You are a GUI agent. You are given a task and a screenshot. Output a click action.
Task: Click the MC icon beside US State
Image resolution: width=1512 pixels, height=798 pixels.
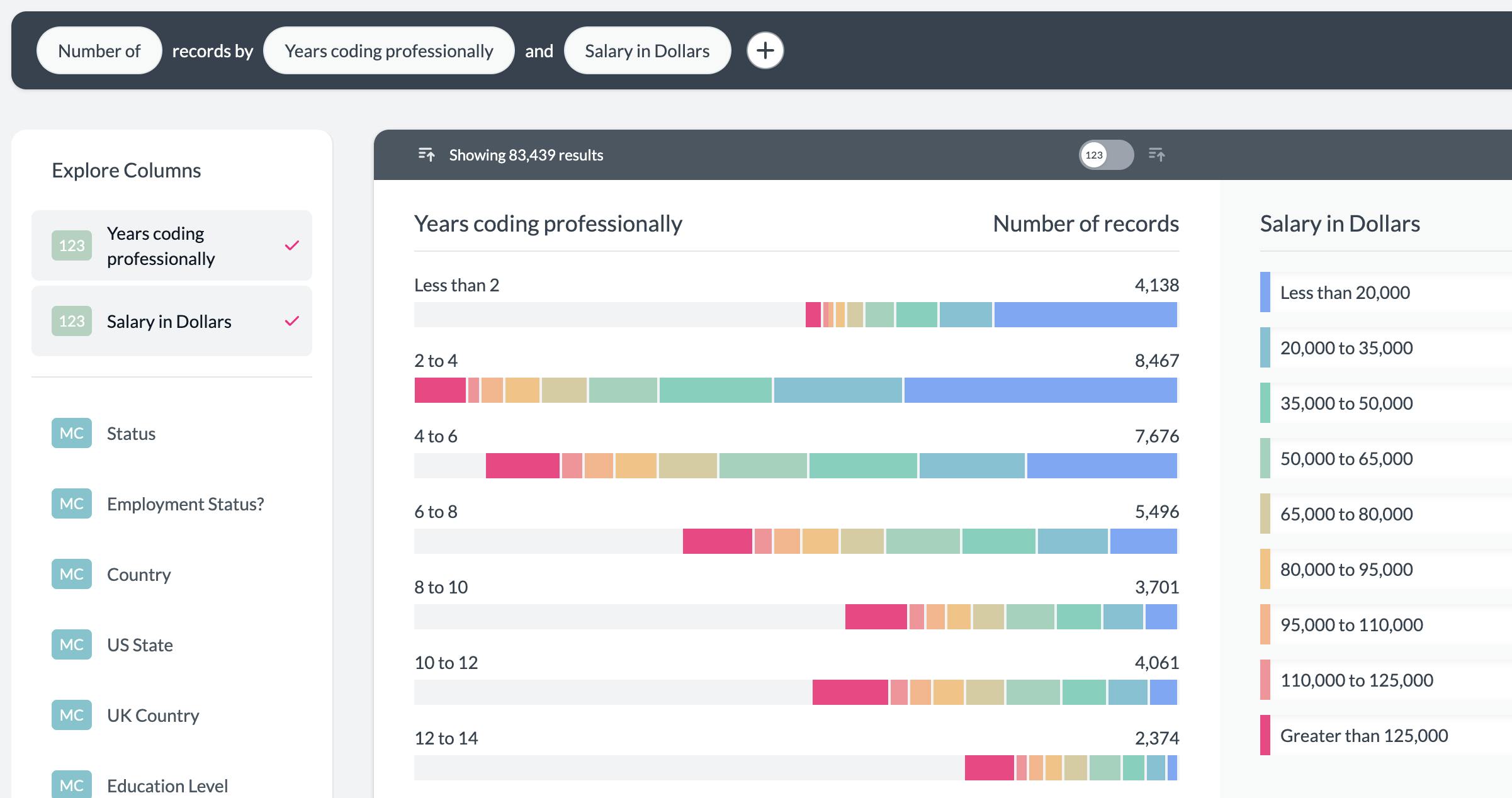pos(72,644)
